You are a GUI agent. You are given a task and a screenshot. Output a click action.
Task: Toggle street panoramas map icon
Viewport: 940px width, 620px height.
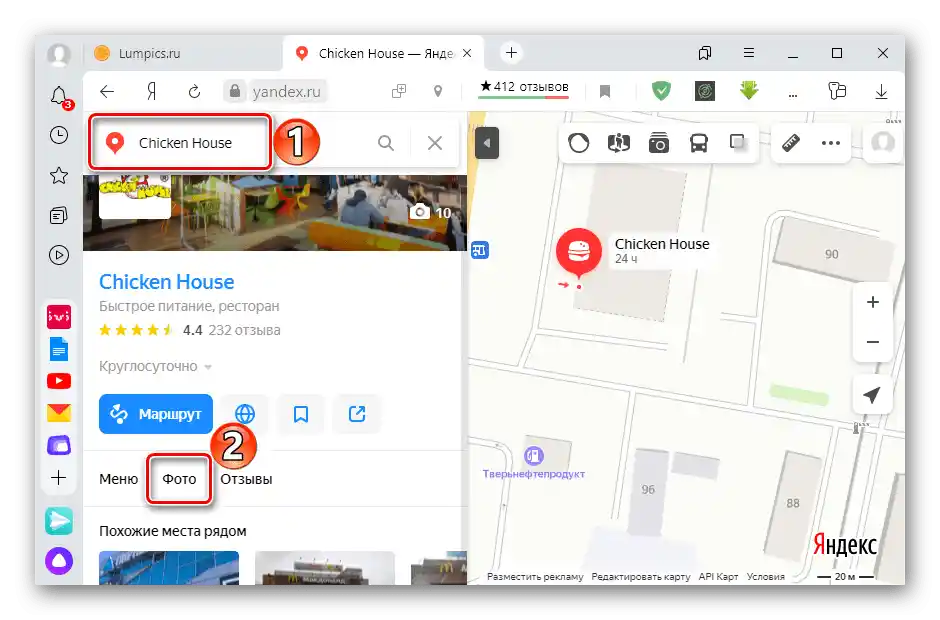(x=619, y=143)
